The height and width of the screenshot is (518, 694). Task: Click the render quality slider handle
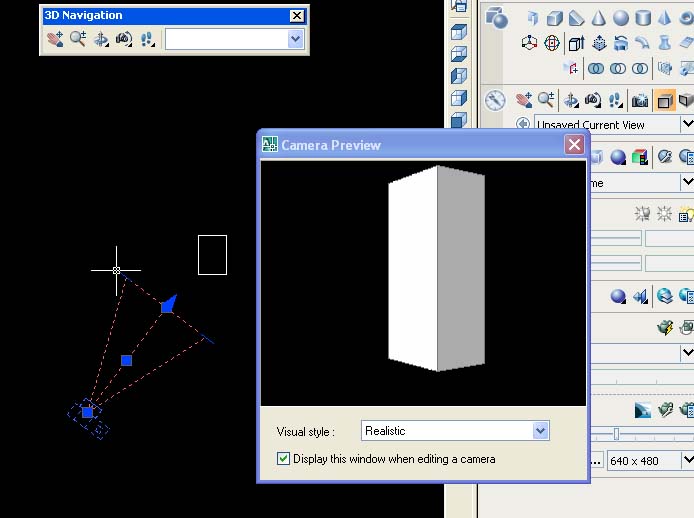pyautogui.click(x=616, y=433)
